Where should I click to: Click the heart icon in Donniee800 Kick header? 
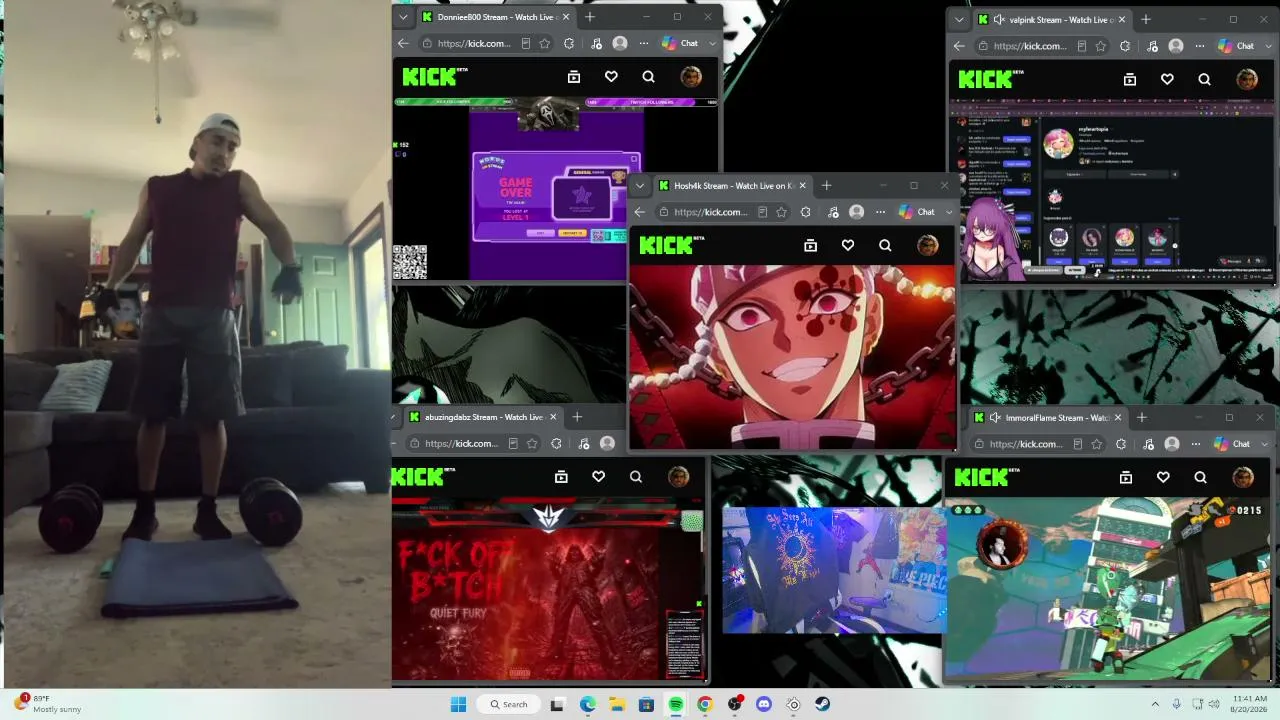coord(611,77)
